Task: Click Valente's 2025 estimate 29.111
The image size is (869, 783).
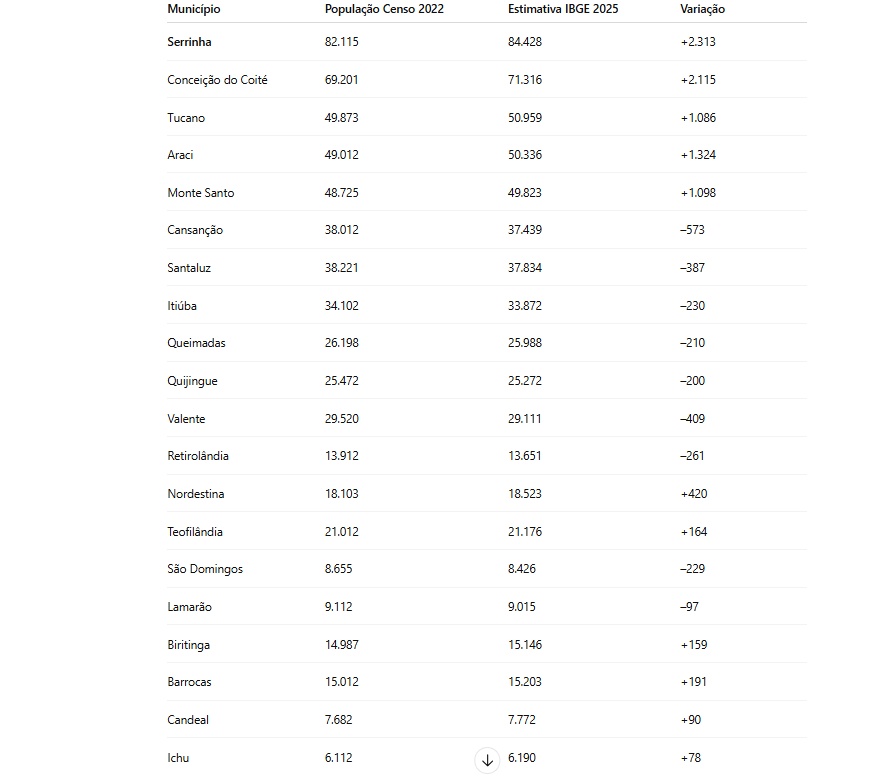Action: (524, 419)
